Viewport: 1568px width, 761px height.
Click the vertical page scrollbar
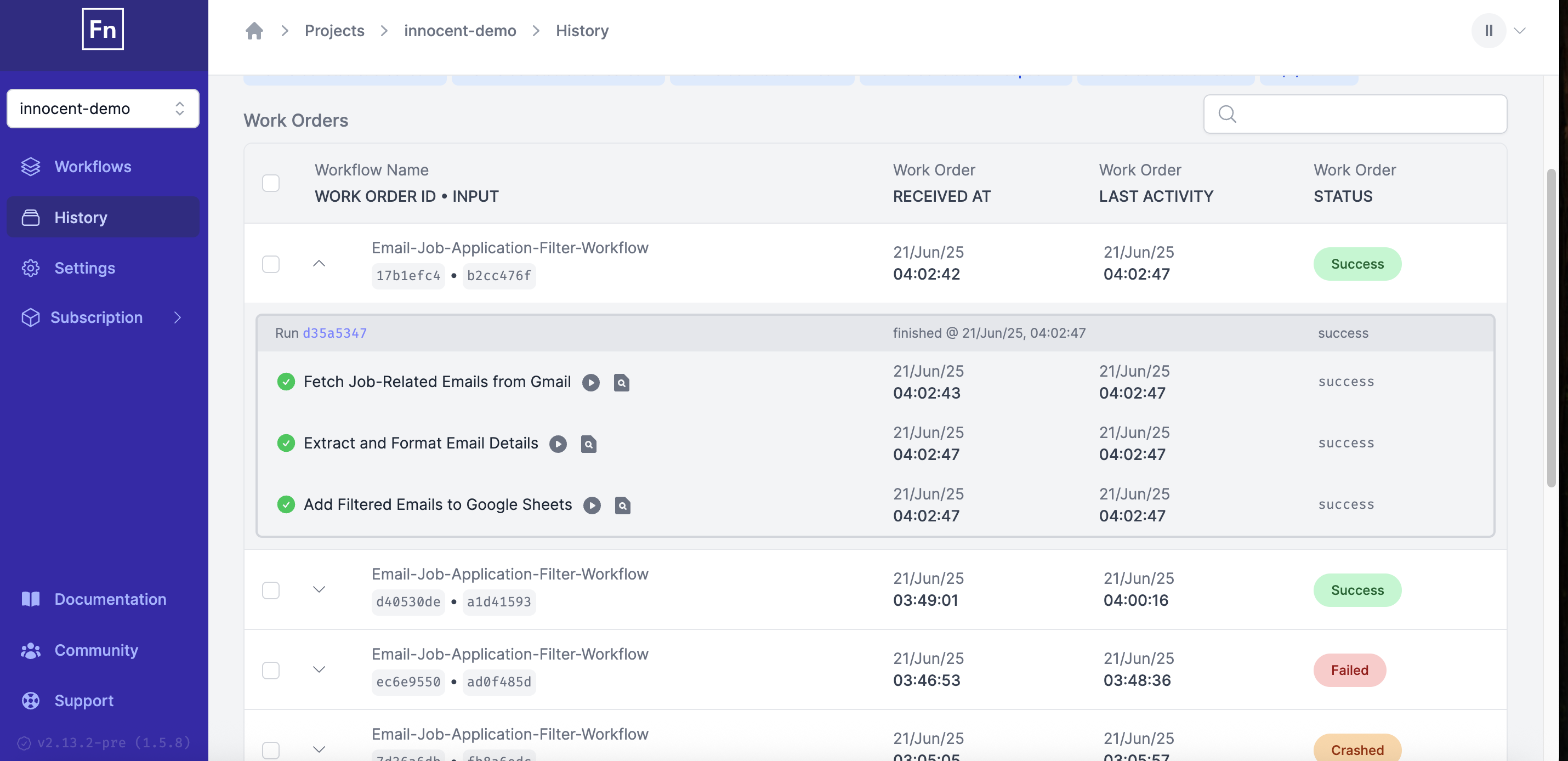1552,327
